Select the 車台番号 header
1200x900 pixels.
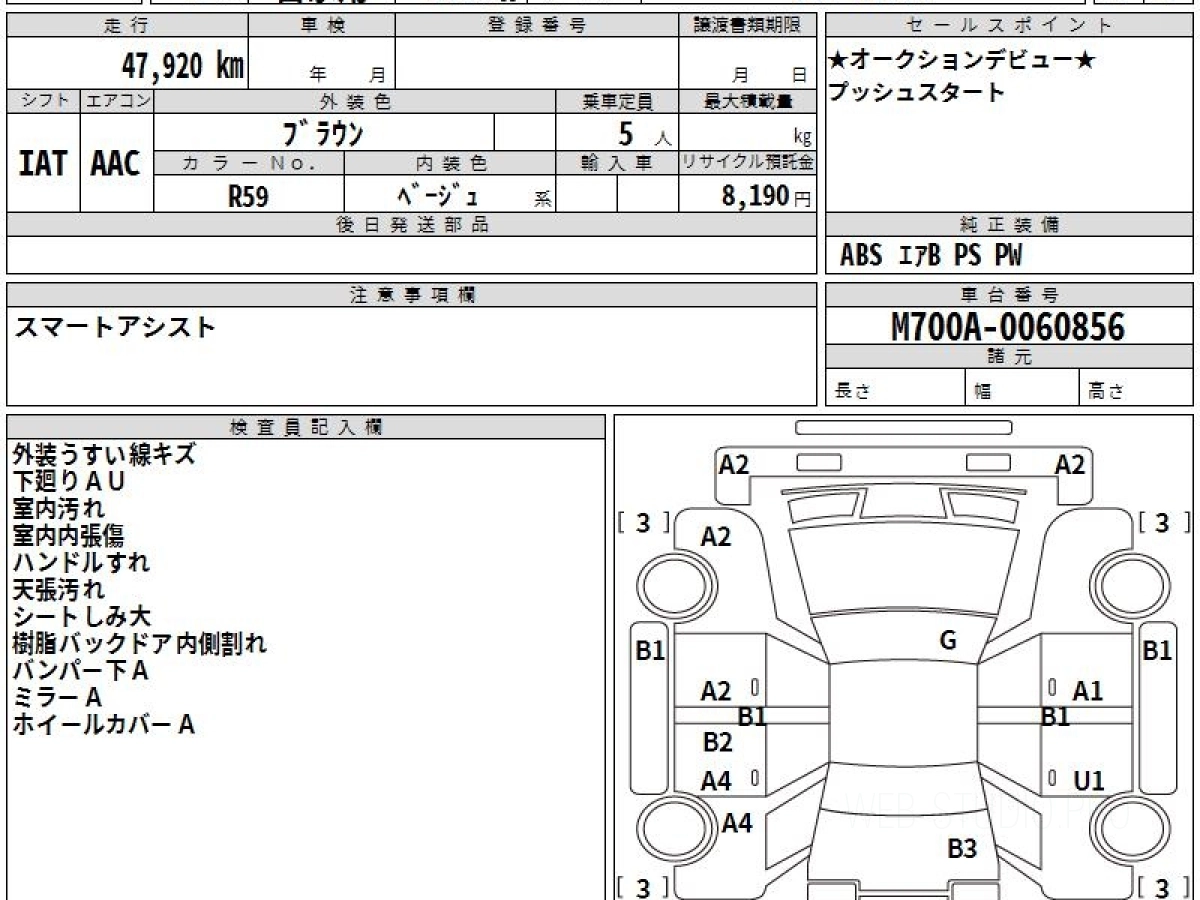(x=1009, y=295)
